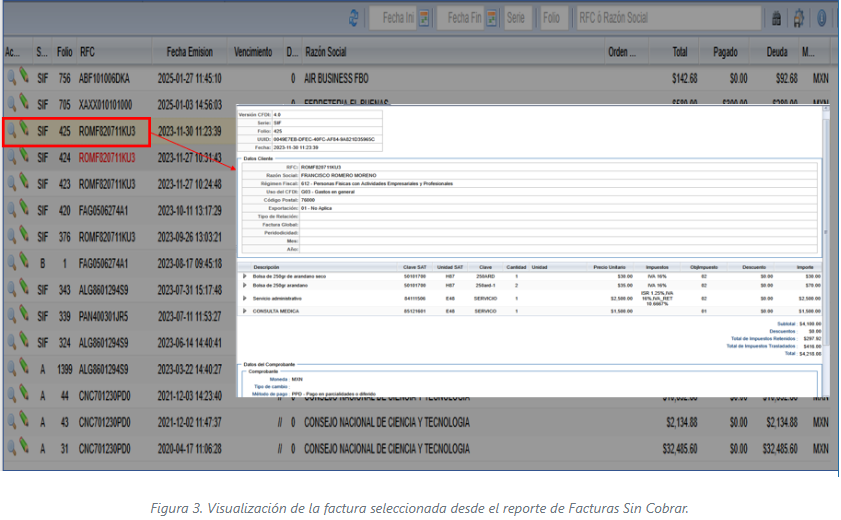View invoice folio 756 with magnifier icon
The image size is (841, 520).
coord(11,78)
